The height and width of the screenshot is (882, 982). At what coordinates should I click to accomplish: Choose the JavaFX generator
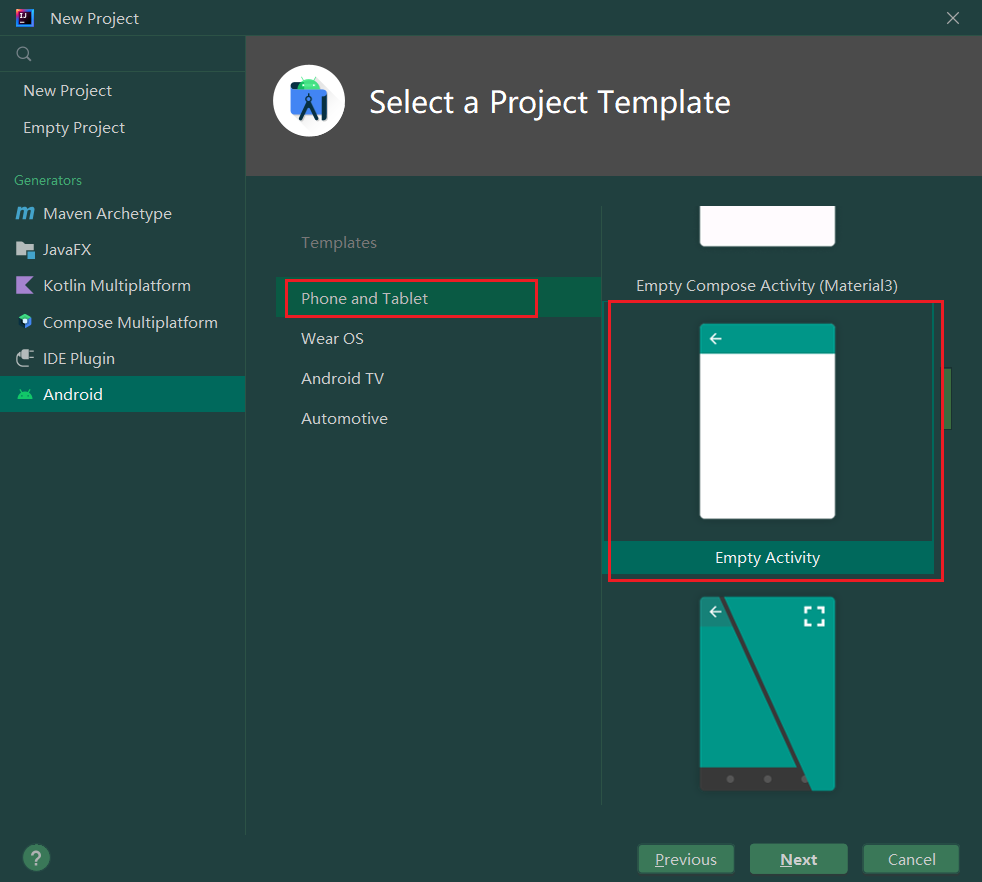click(x=123, y=250)
